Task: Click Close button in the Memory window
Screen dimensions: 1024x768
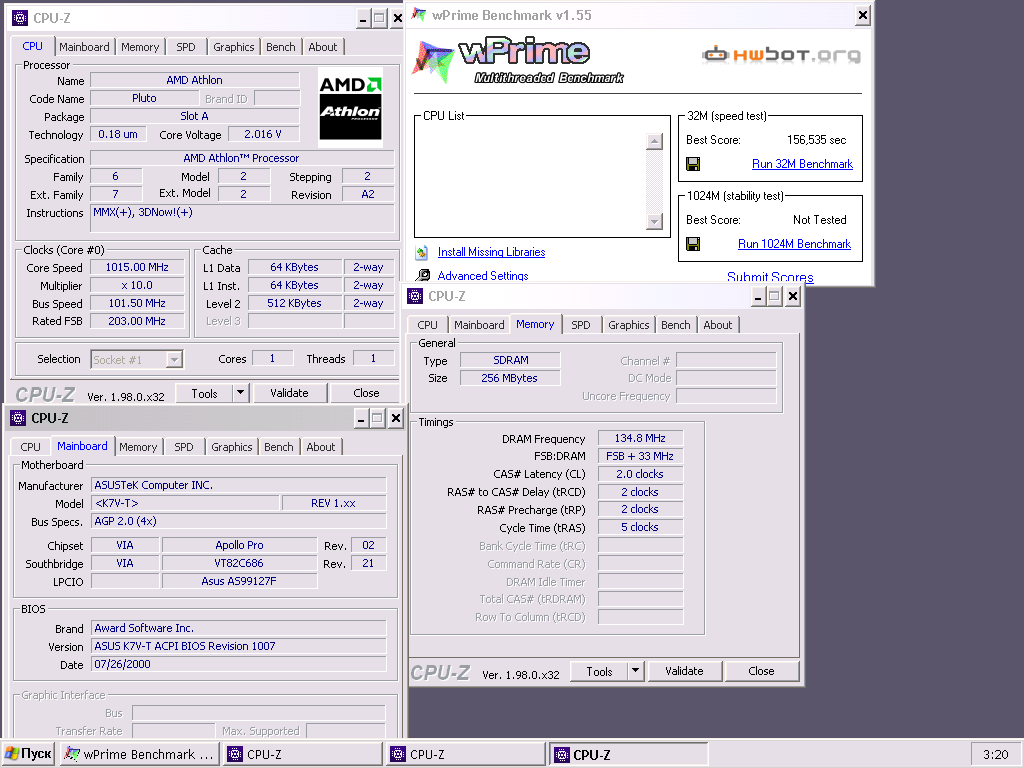Action: (x=761, y=671)
